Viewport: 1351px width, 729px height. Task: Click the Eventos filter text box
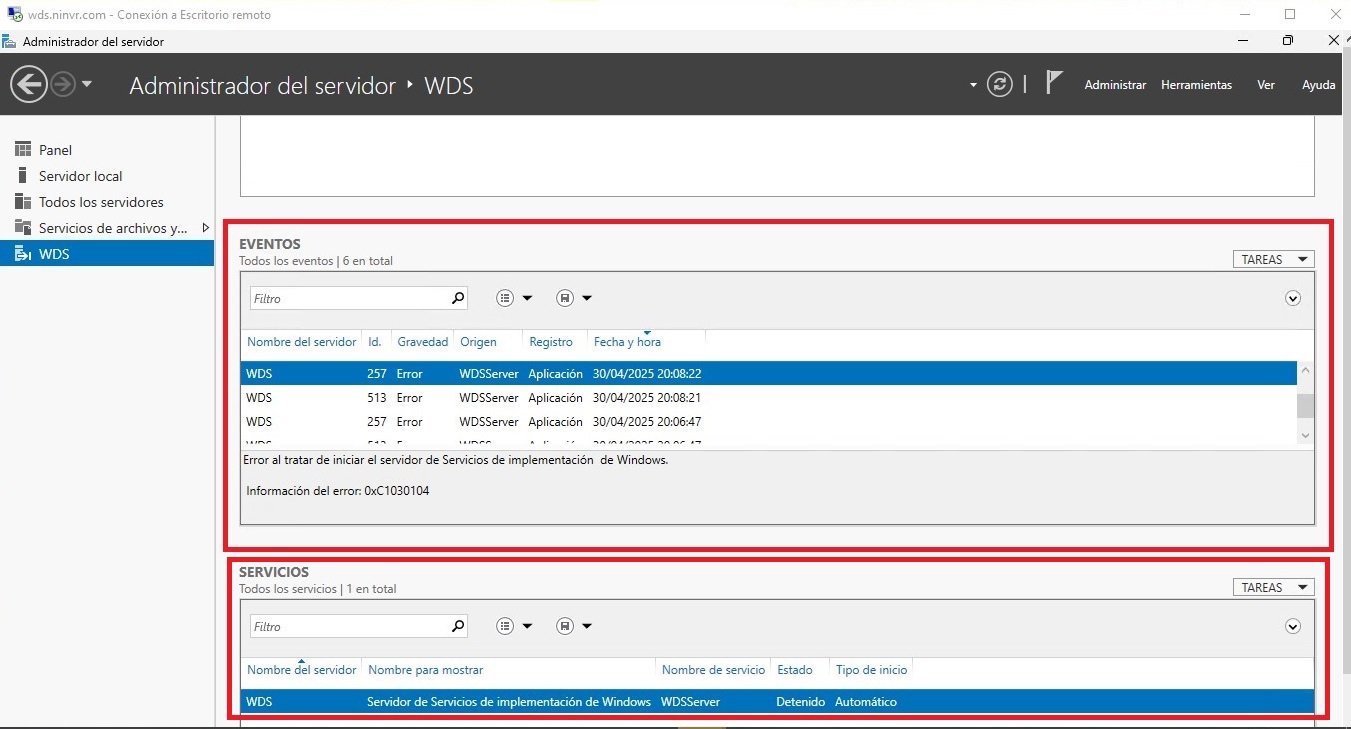coord(348,298)
